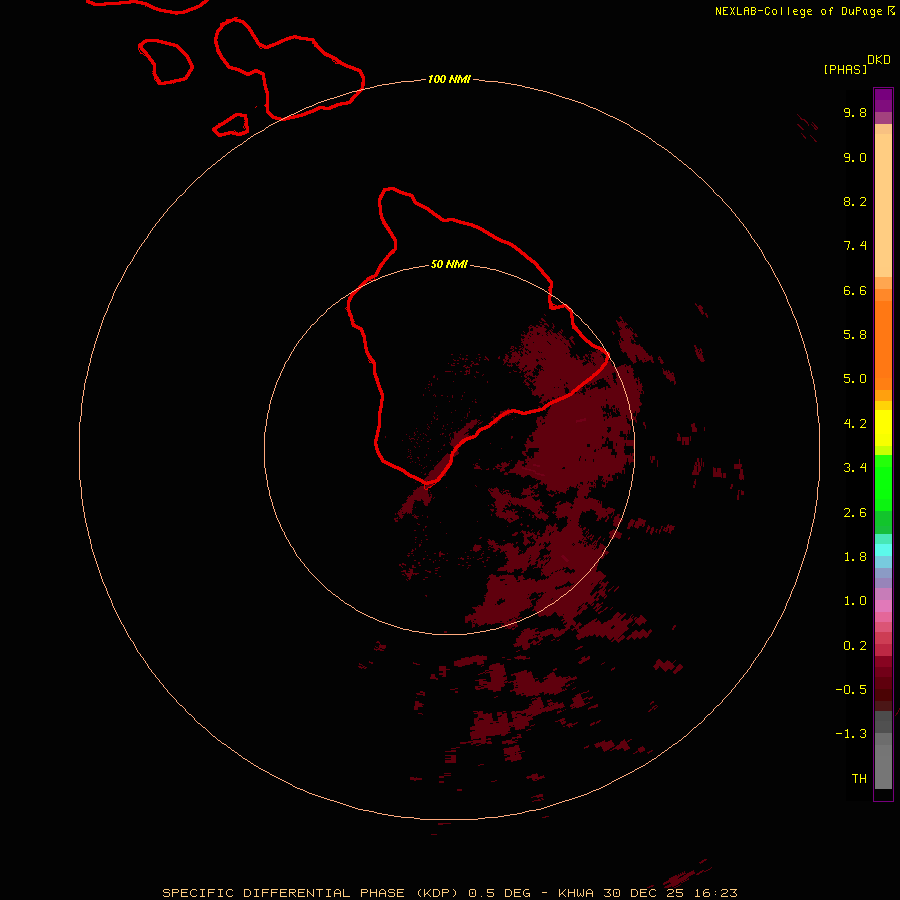Select the 9.0 value on color scale
Image resolution: width=900 pixels, height=900 pixels.
coord(855,157)
